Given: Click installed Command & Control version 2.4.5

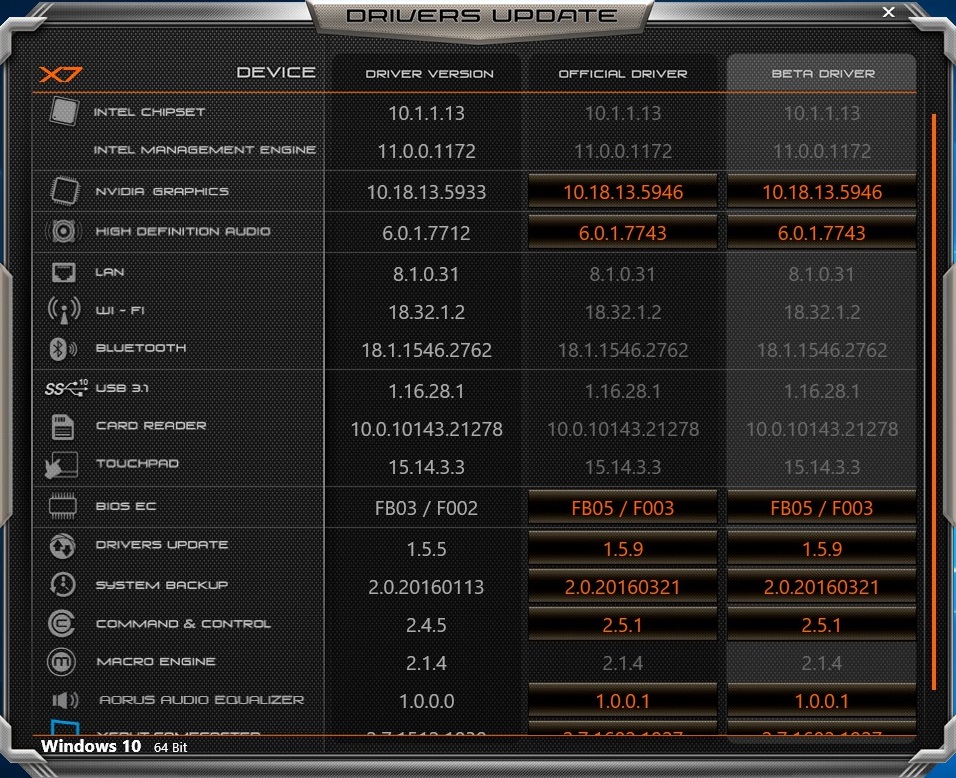Looking at the screenshot, I should click(x=426, y=624).
